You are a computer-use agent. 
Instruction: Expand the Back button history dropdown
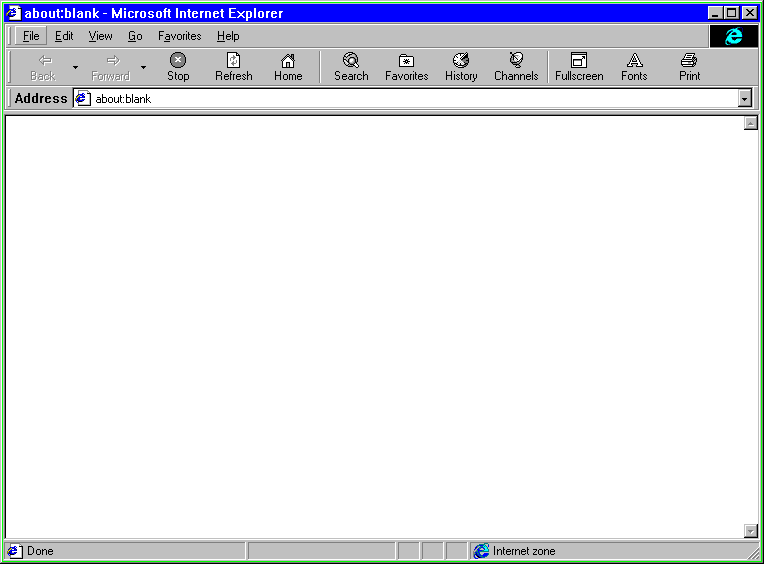[x=75, y=68]
